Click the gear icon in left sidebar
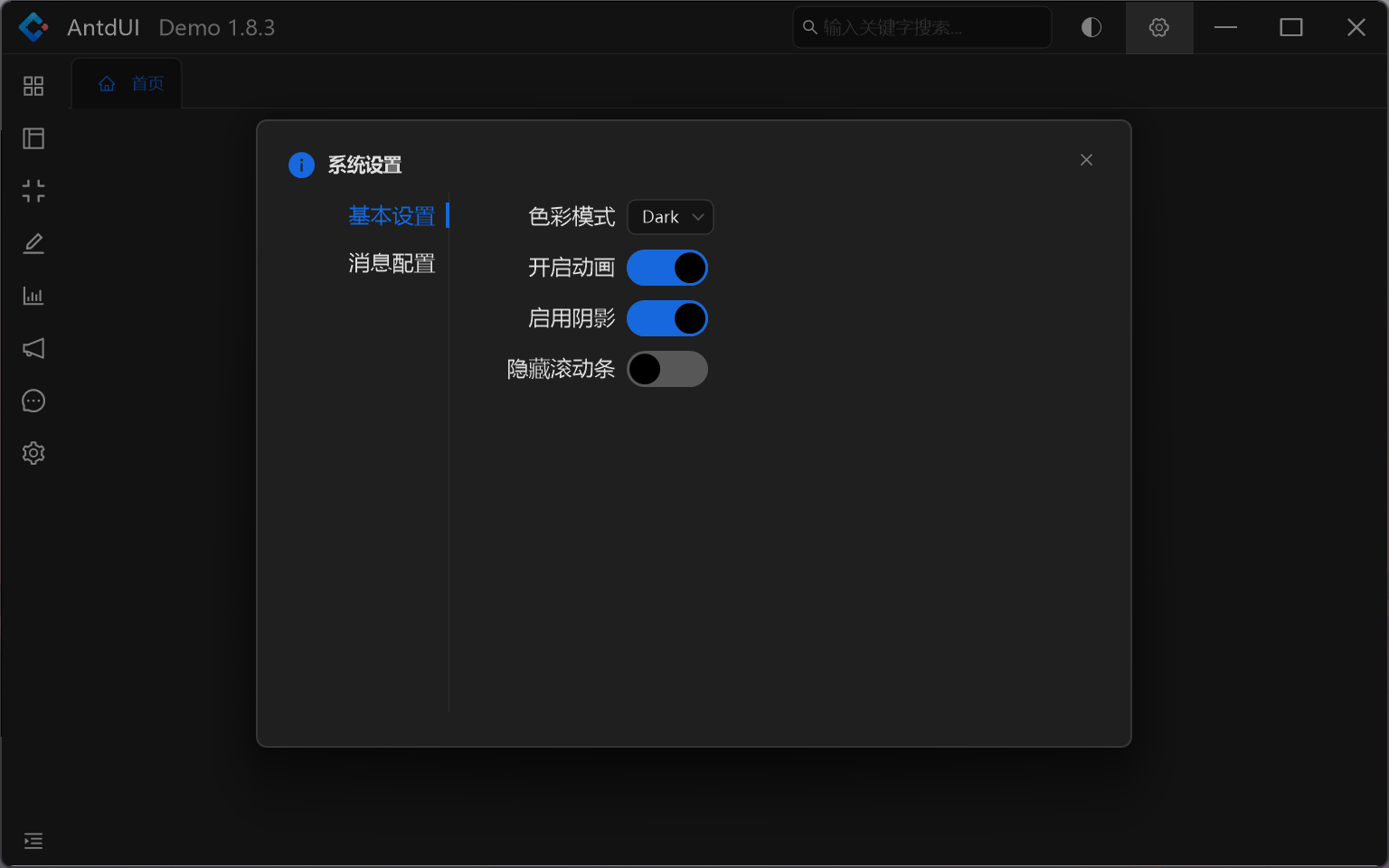Image resolution: width=1389 pixels, height=868 pixels. [33, 453]
